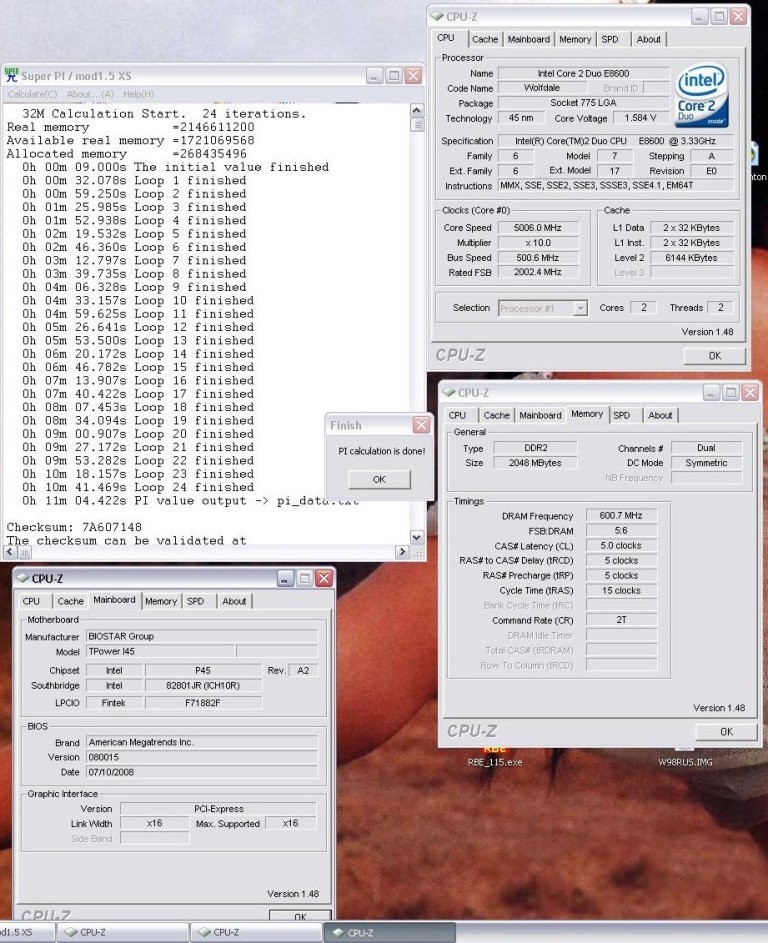Click OK in top CPU-Z CPU window
This screenshot has width=768, height=943.
point(714,355)
